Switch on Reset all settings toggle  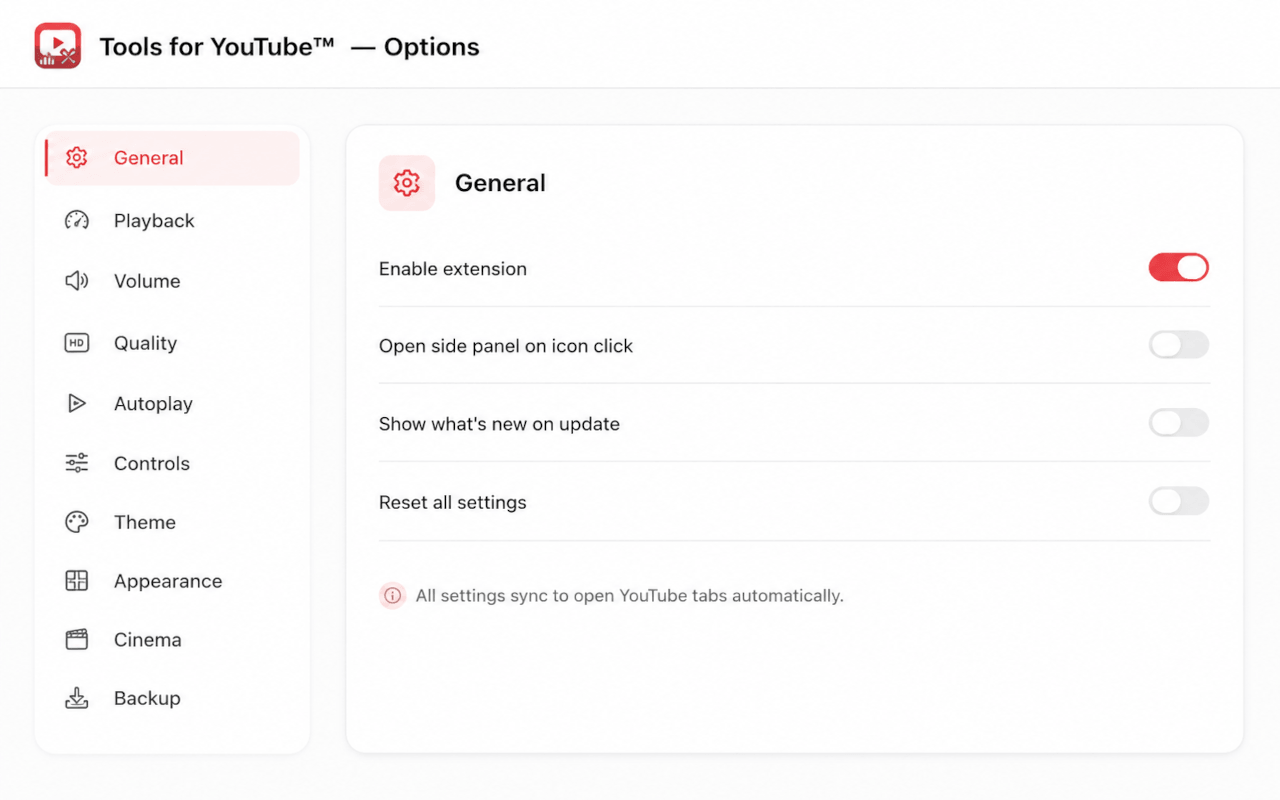click(x=1179, y=501)
